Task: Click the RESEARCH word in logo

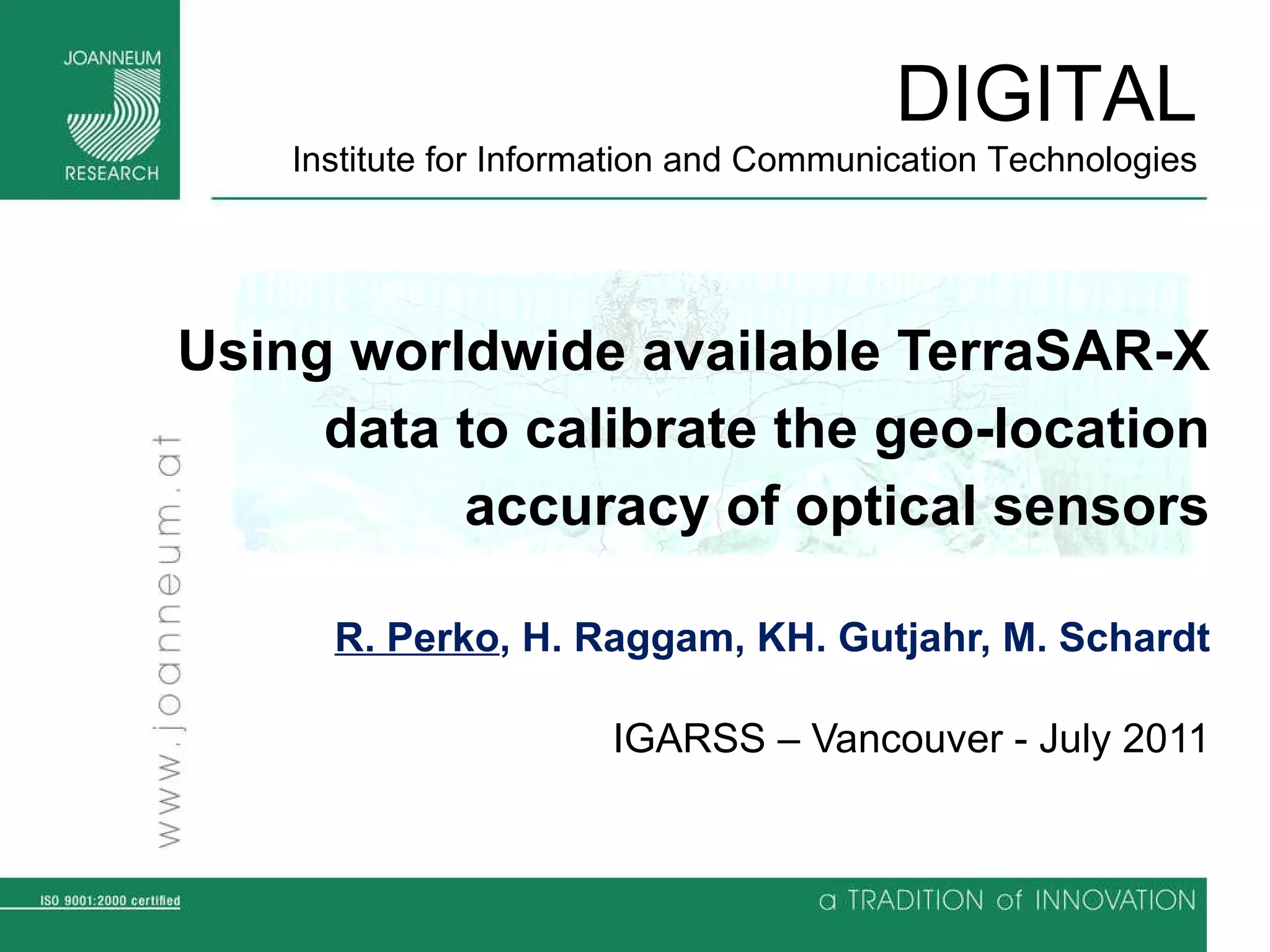Action: click(x=112, y=174)
